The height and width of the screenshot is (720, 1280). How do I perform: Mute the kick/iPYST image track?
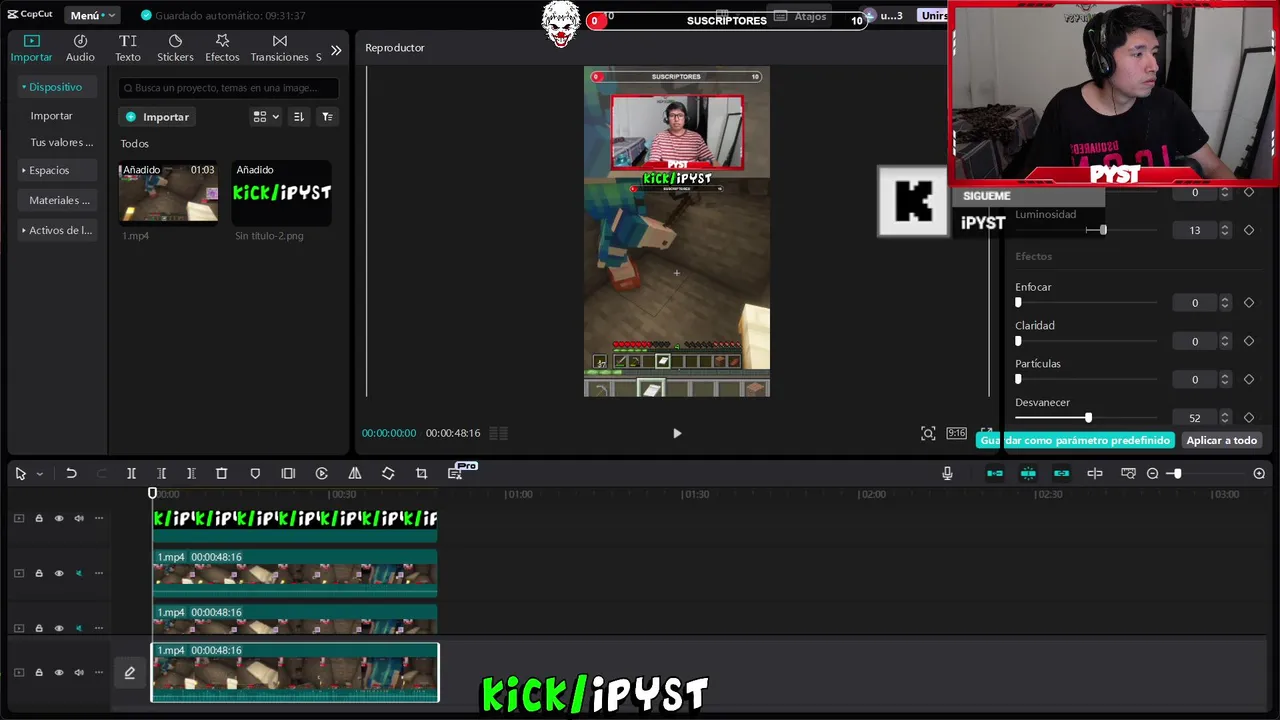(79, 518)
